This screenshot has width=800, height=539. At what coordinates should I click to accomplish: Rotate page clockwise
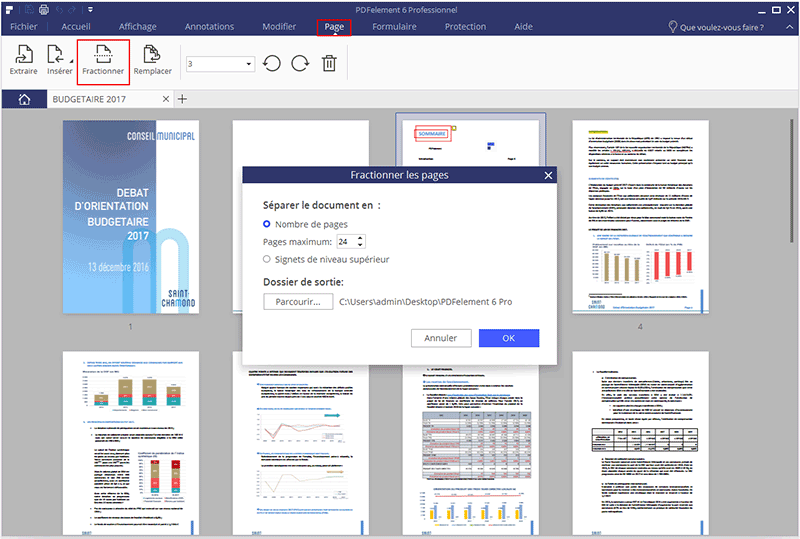click(300, 64)
